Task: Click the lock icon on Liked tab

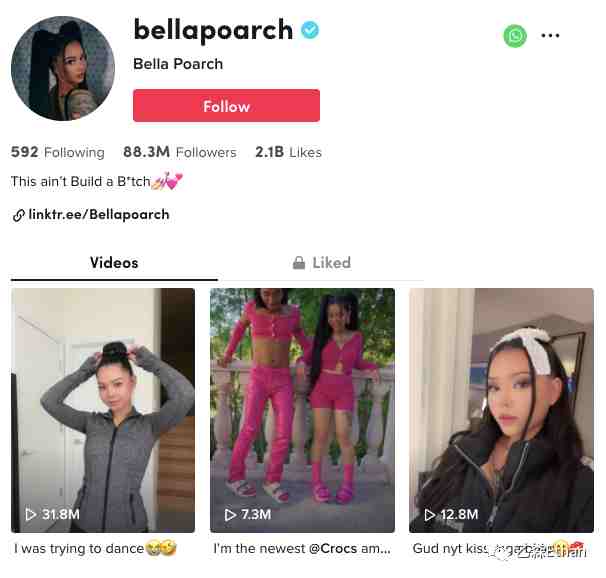Action: pos(299,263)
